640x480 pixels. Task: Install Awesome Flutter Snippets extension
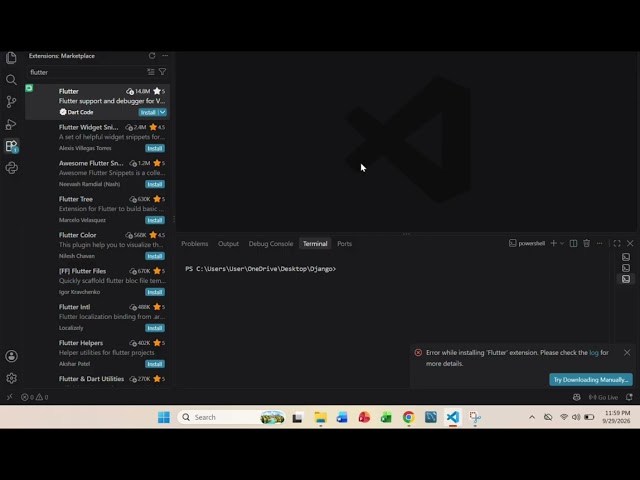[155, 184]
